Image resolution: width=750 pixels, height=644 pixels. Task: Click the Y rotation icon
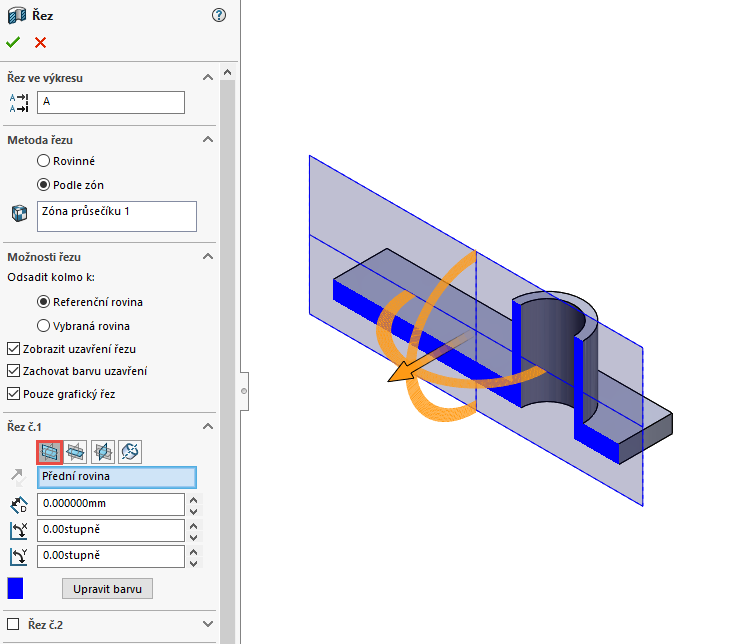(19, 556)
